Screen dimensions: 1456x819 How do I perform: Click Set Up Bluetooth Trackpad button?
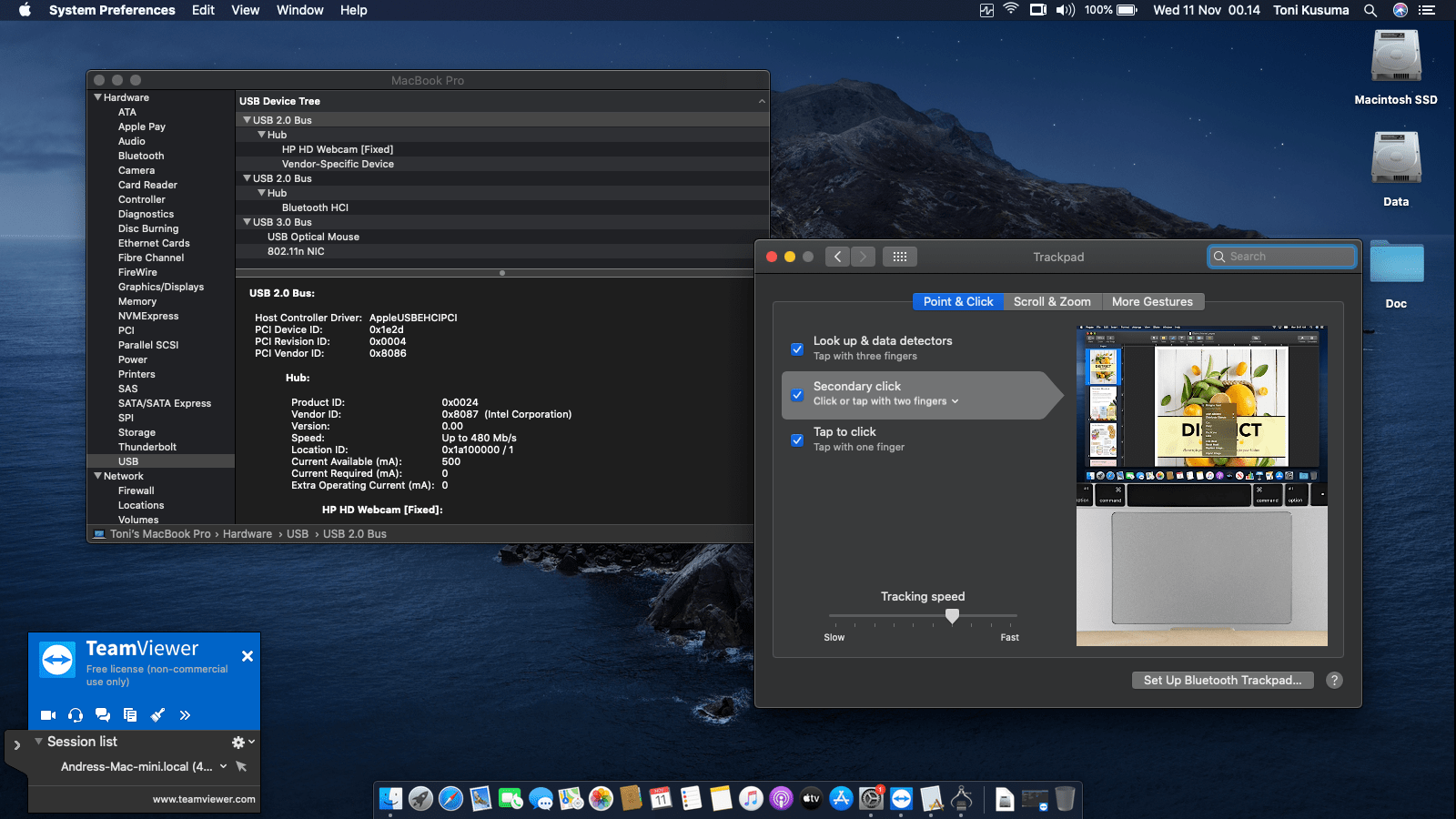(1222, 680)
